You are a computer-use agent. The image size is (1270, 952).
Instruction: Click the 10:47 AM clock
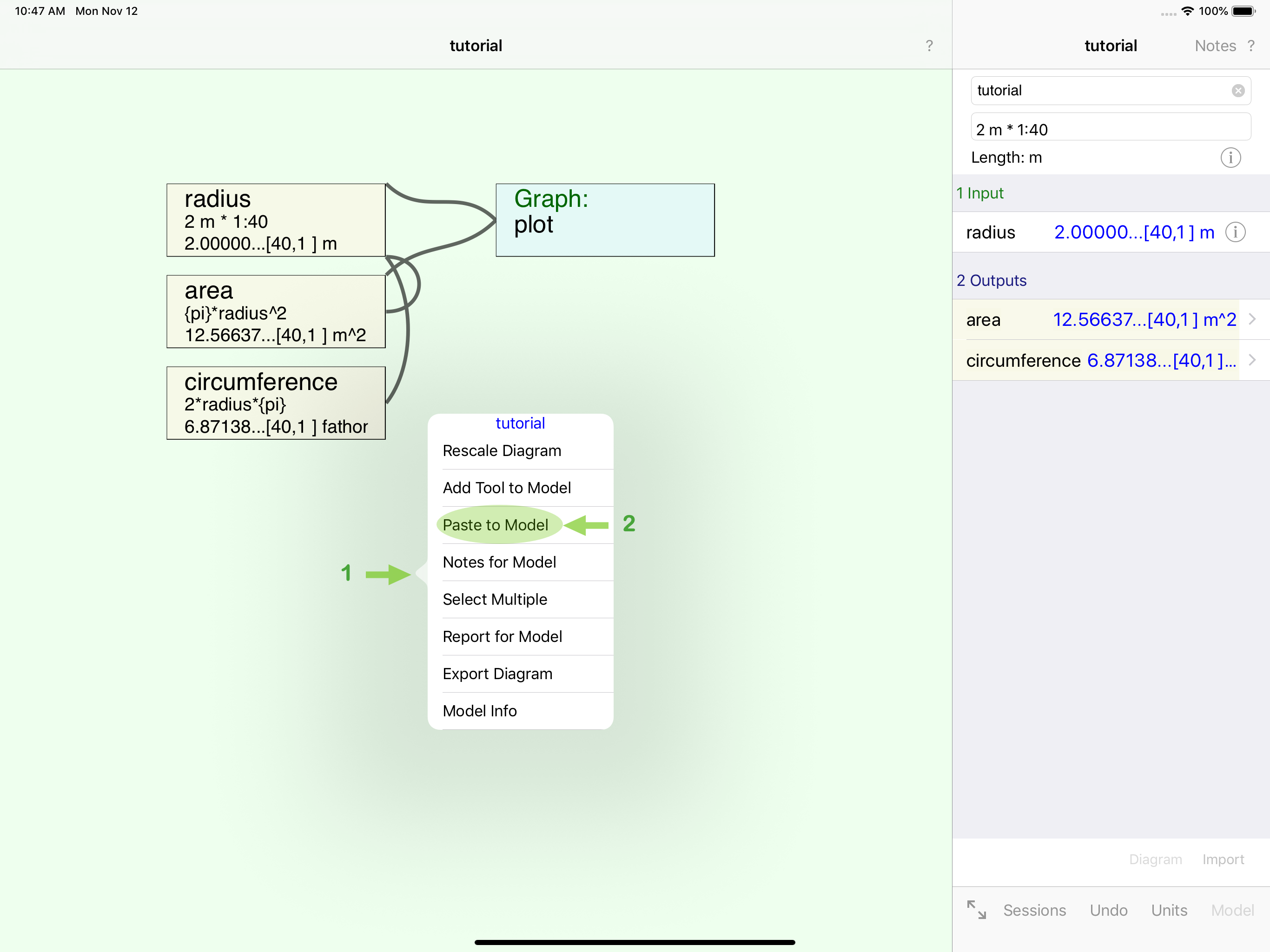pyautogui.click(x=40, y=11)
